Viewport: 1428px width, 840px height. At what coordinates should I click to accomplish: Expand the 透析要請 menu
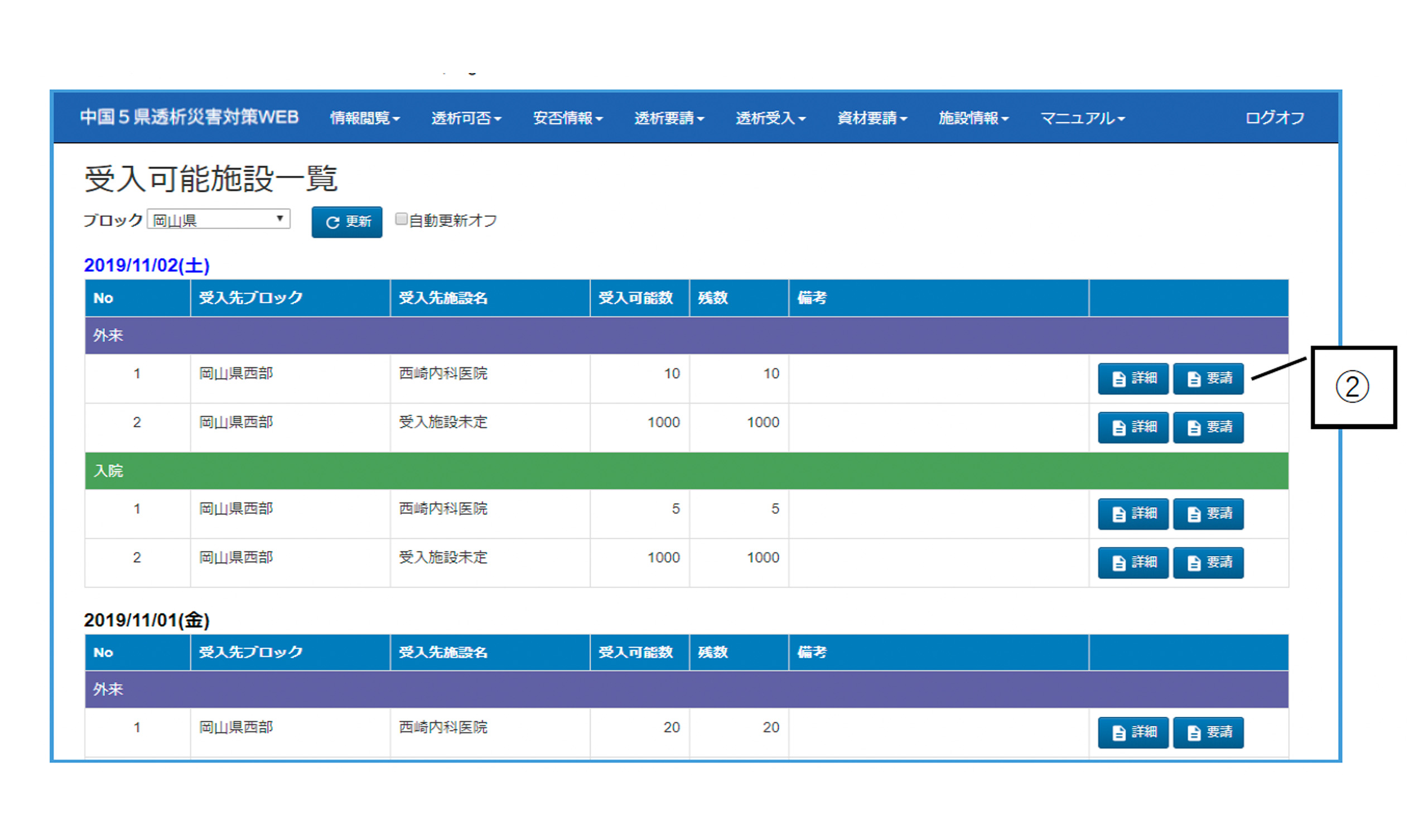click(669, 118)
